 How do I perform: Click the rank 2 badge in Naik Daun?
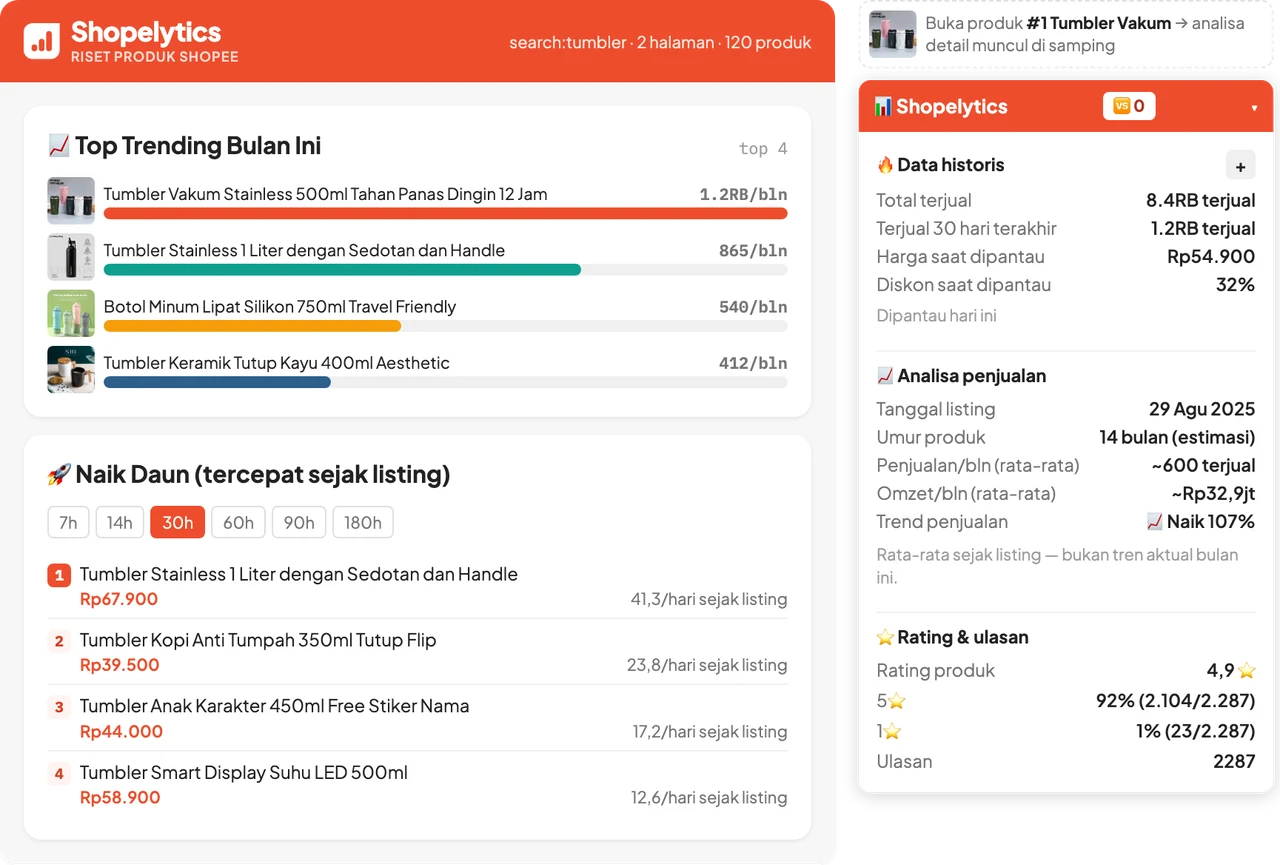(59, 641)
